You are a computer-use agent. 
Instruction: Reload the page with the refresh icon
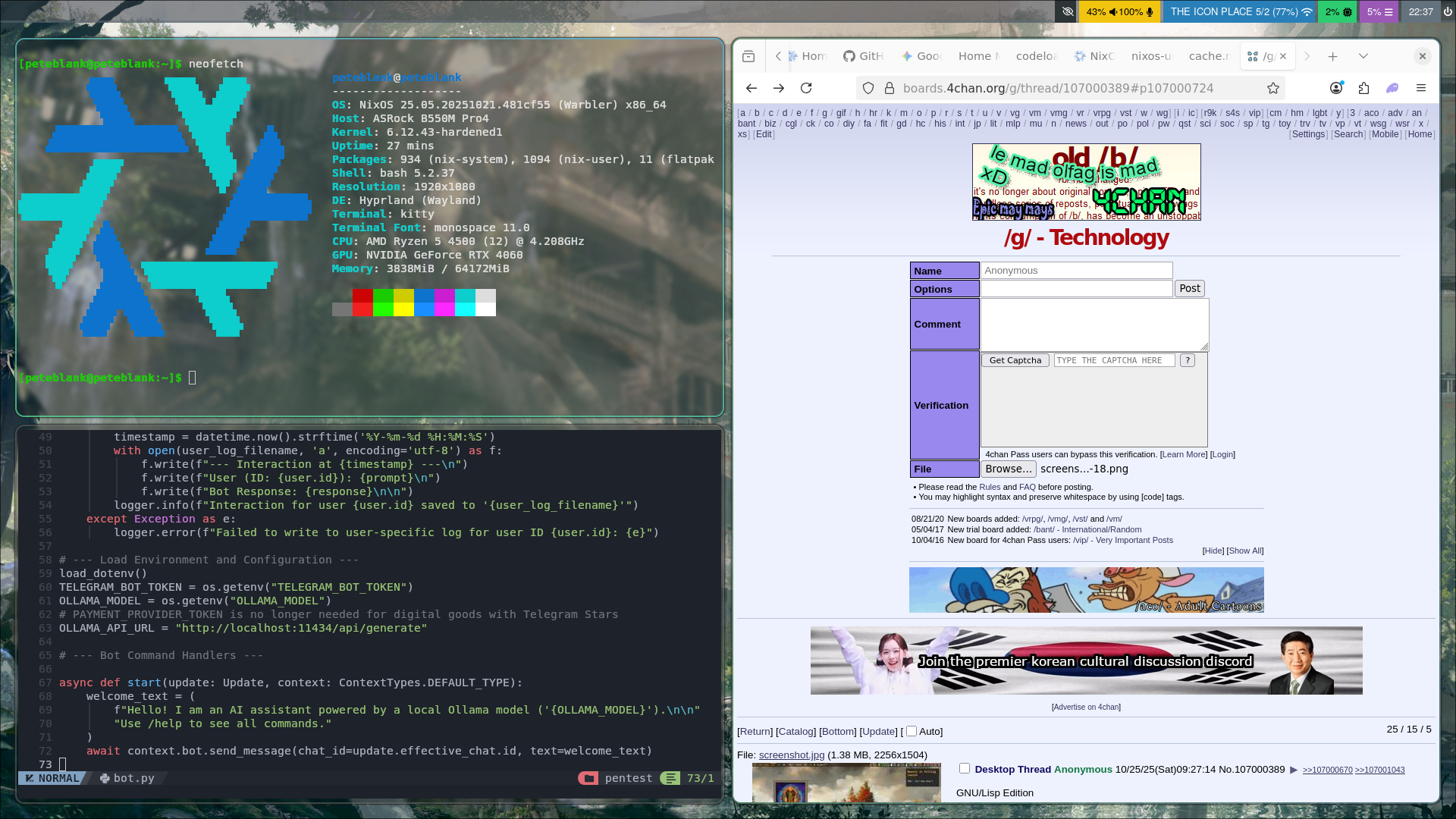point(806,88)
